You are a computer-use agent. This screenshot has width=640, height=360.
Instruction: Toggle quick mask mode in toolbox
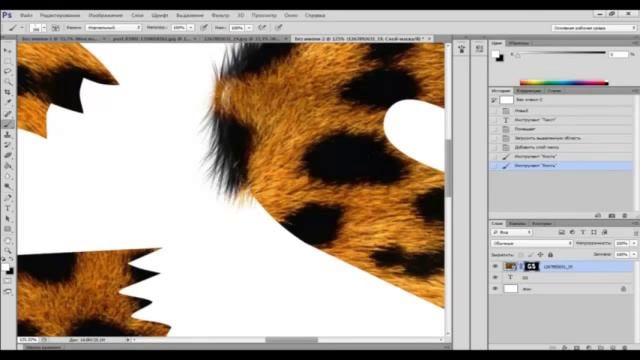pyautogui.click(x=7, y=281)
